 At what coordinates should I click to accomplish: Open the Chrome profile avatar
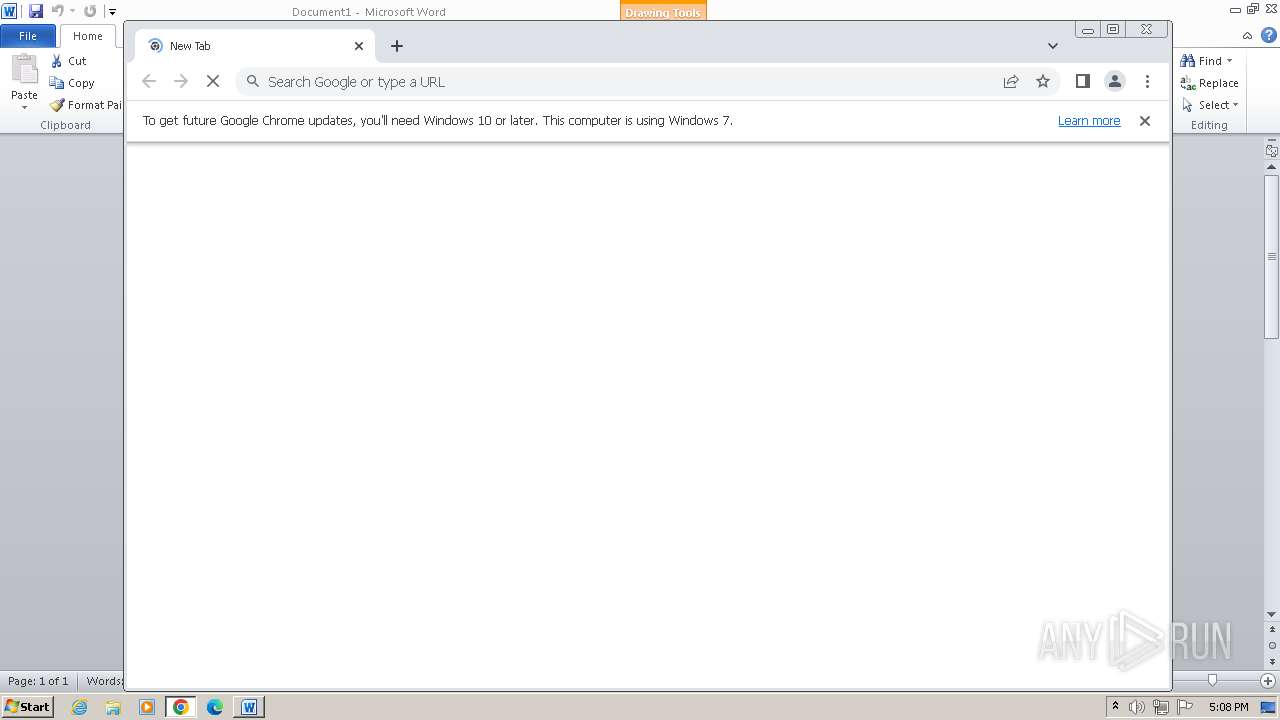pyautogui.click(x=1115, y=82)
